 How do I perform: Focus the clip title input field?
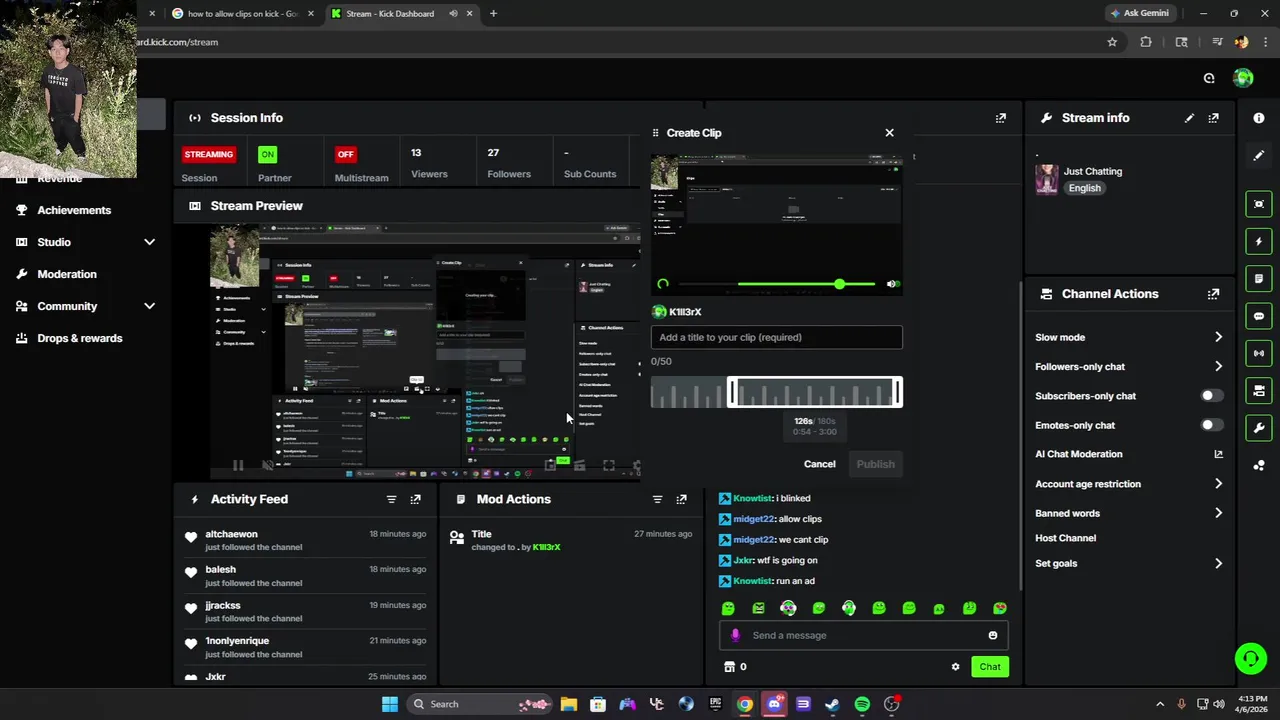776,337
